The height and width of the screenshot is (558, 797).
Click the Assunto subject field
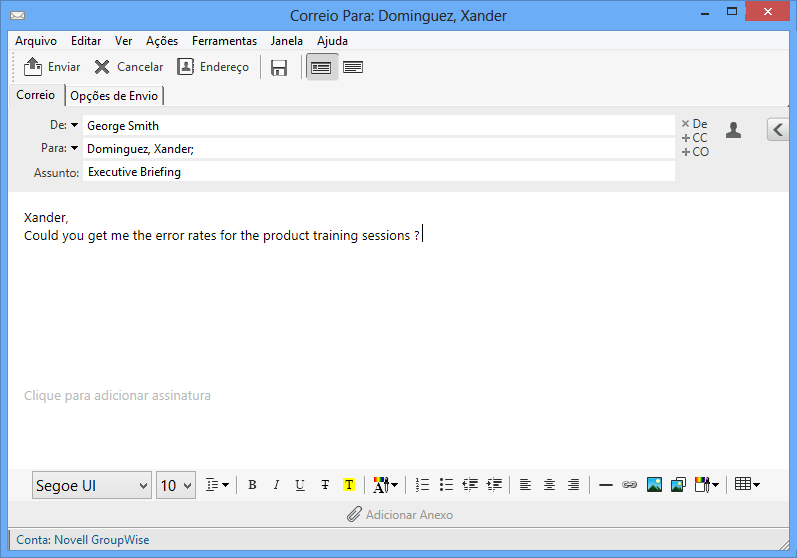click(379, 172)
